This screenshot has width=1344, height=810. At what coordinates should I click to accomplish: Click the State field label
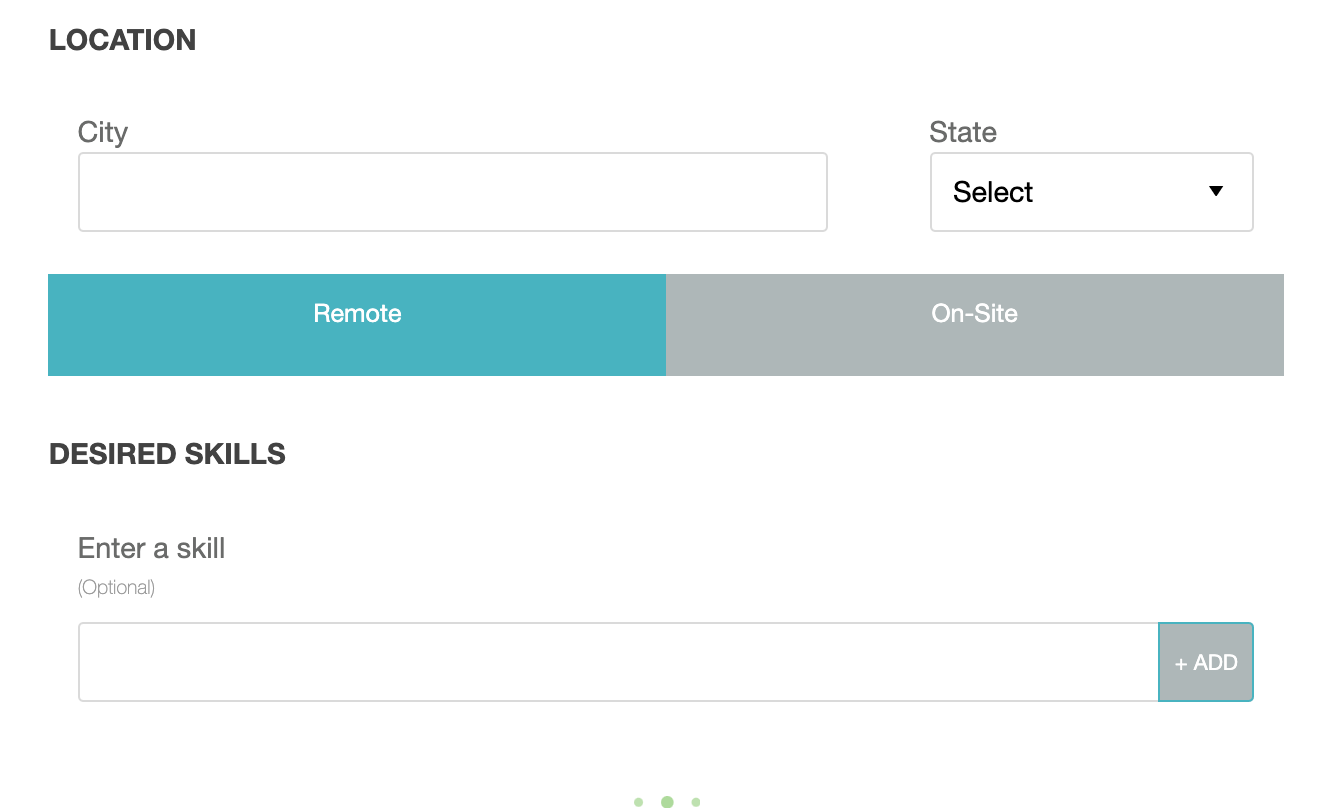click(x=963, y=132)
